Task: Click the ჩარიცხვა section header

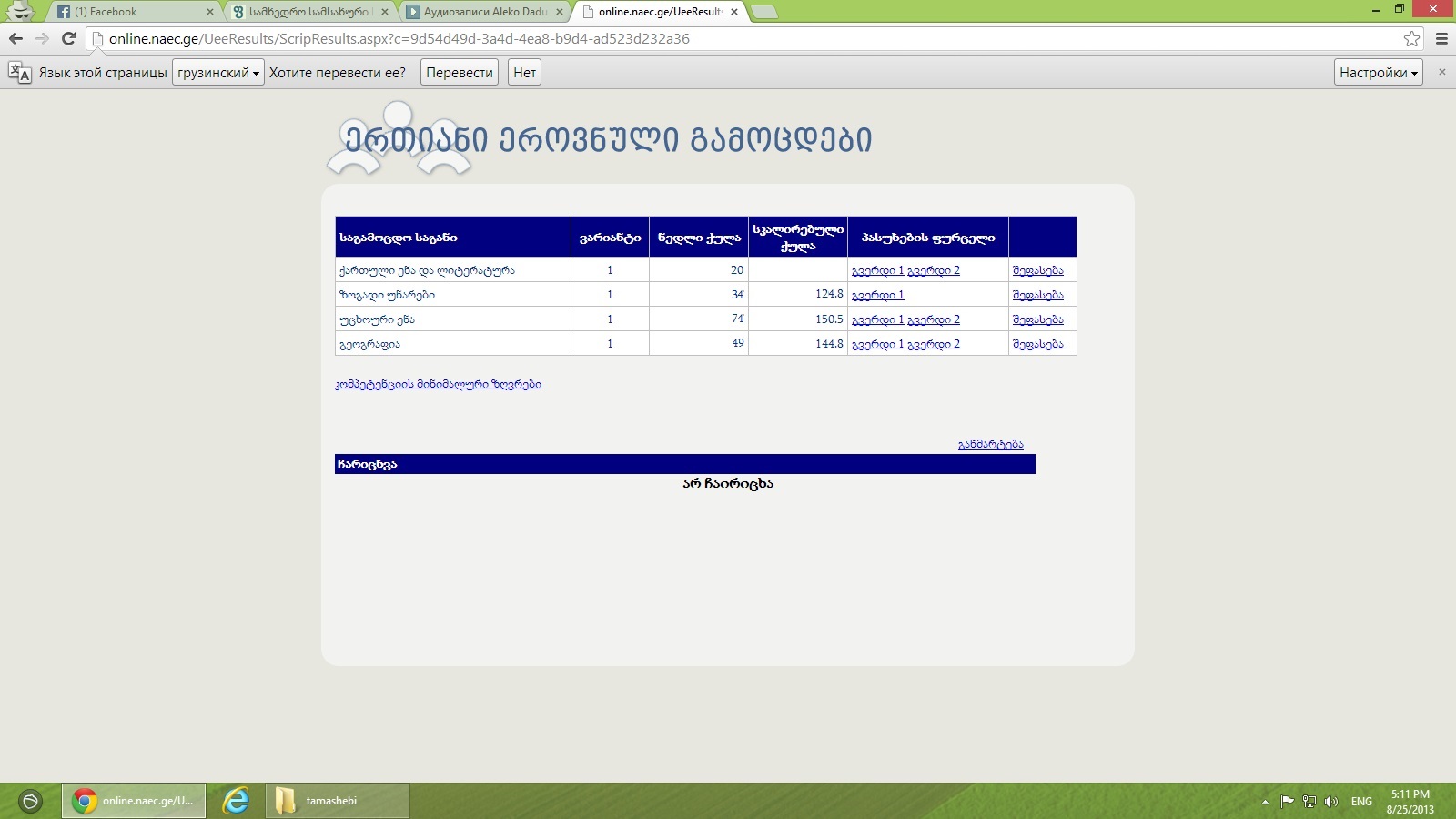Action: point(685,464)
